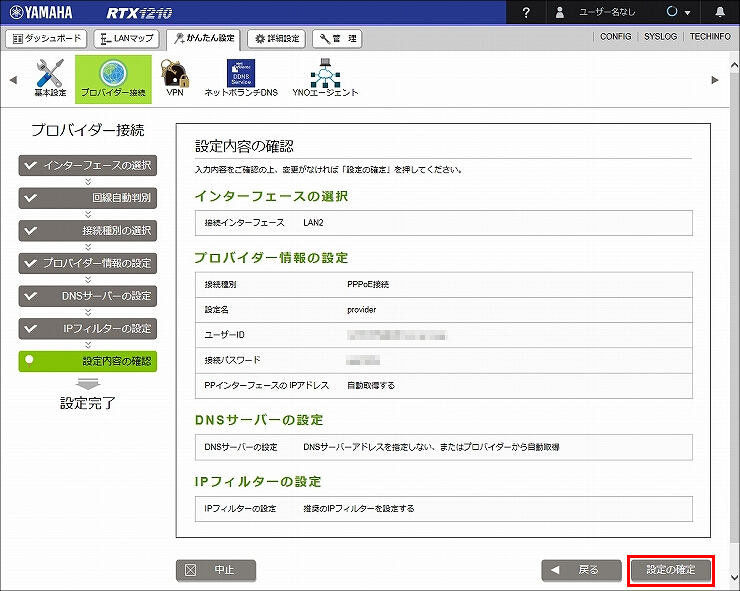This screenshot has height=591, width=740.
Task: Go to IPフィルターの設定 step
Action: (88, 329)
